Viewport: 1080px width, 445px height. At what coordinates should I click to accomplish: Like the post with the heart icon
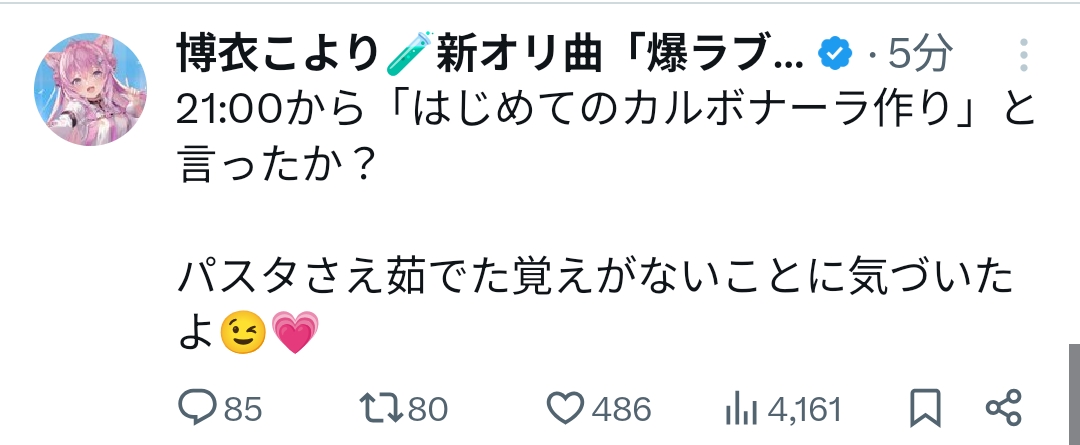click(x=567, y=408)
